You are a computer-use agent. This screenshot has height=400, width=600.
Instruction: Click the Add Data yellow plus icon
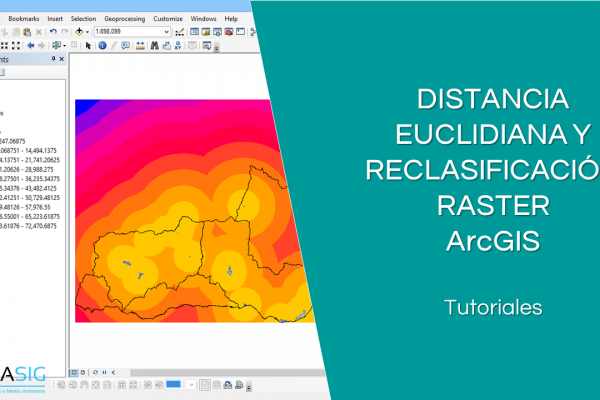point(79,32)
